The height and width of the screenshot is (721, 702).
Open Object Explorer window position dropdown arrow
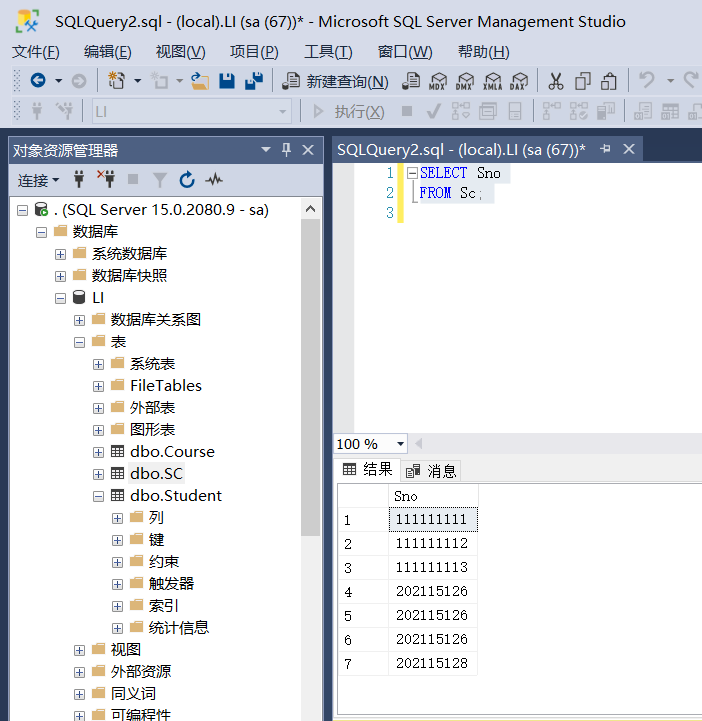(x=266, y=149)
